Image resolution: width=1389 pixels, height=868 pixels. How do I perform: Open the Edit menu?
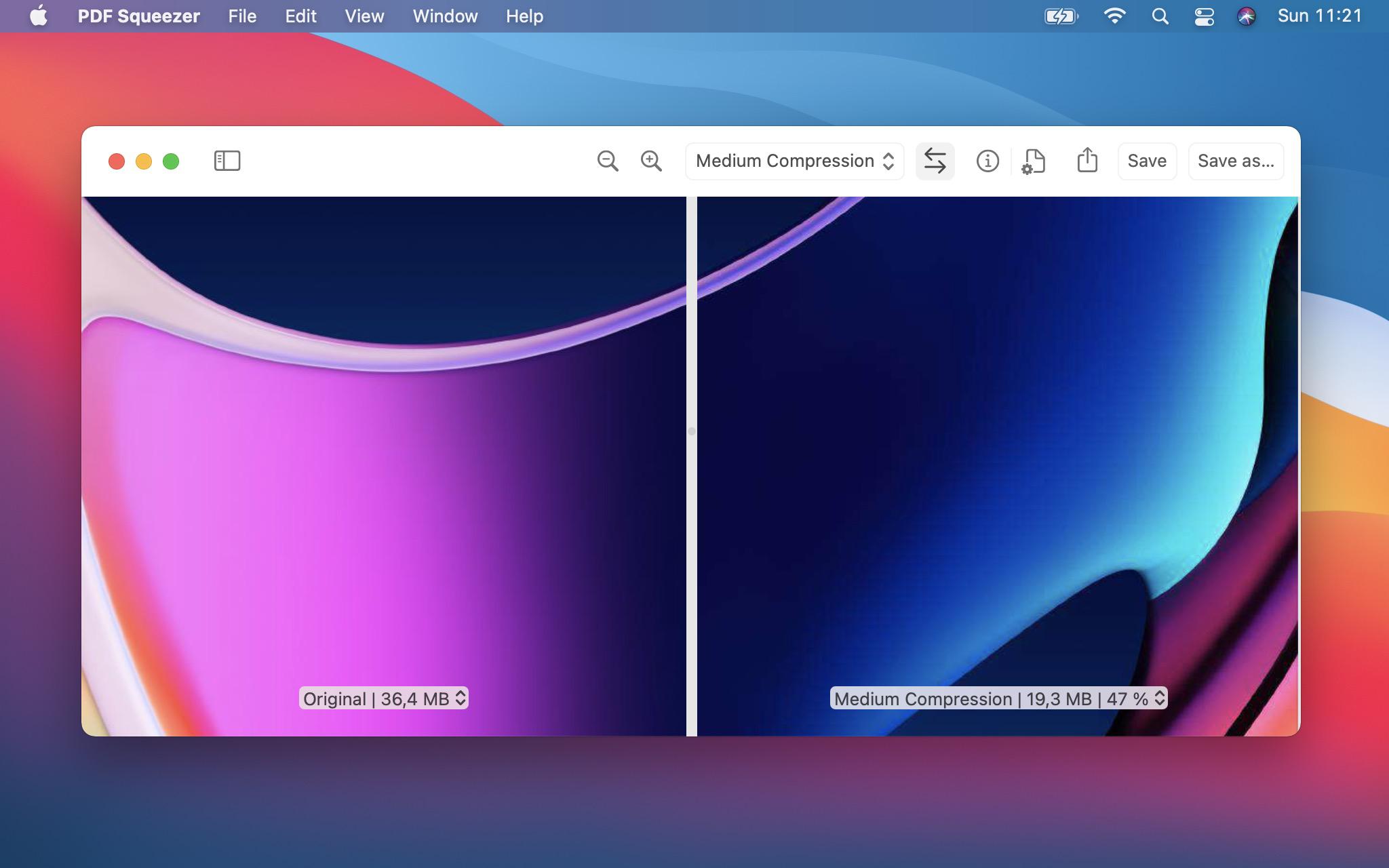point(300,16)
